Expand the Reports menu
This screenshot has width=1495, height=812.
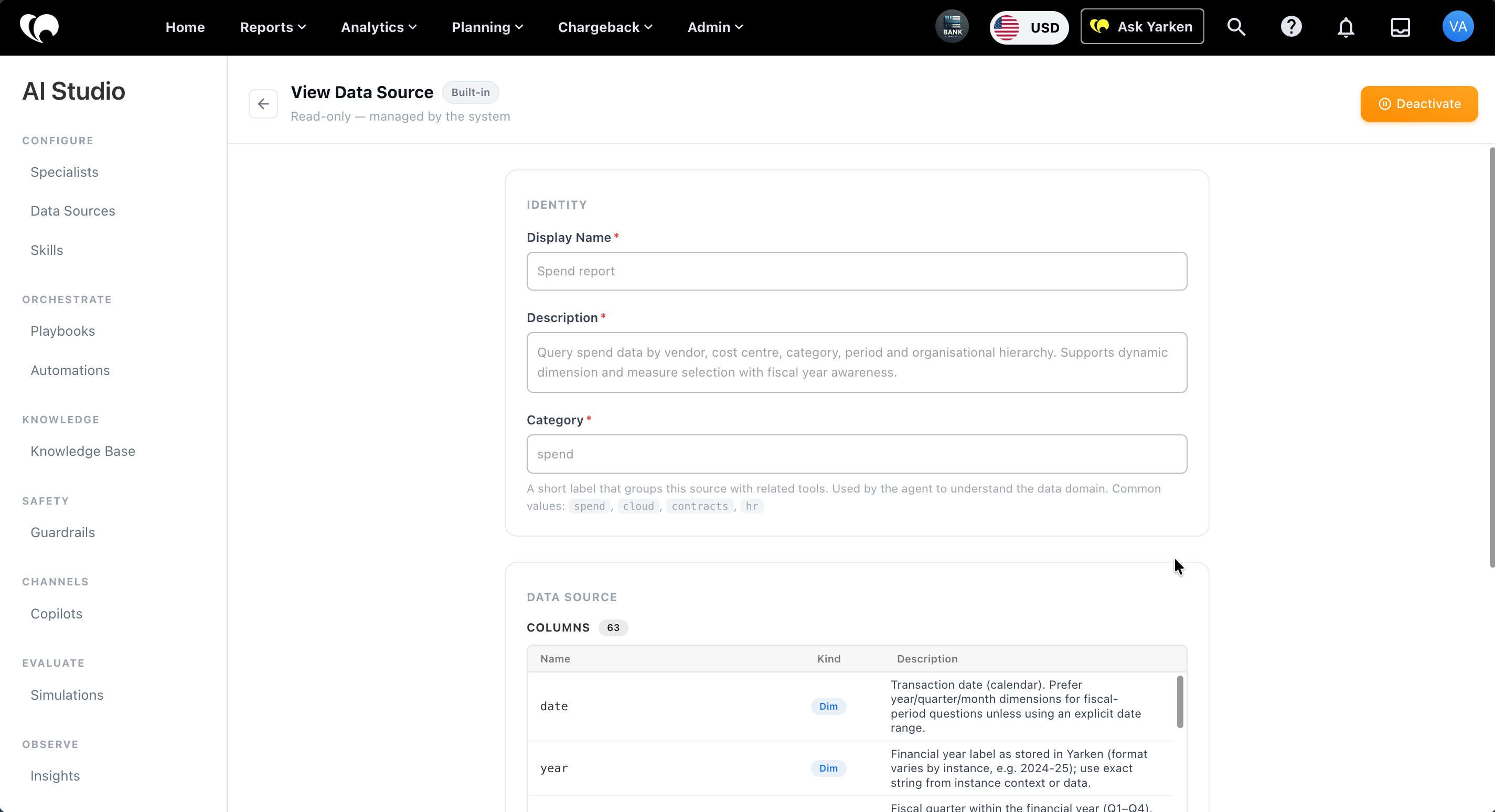[273, 27]
